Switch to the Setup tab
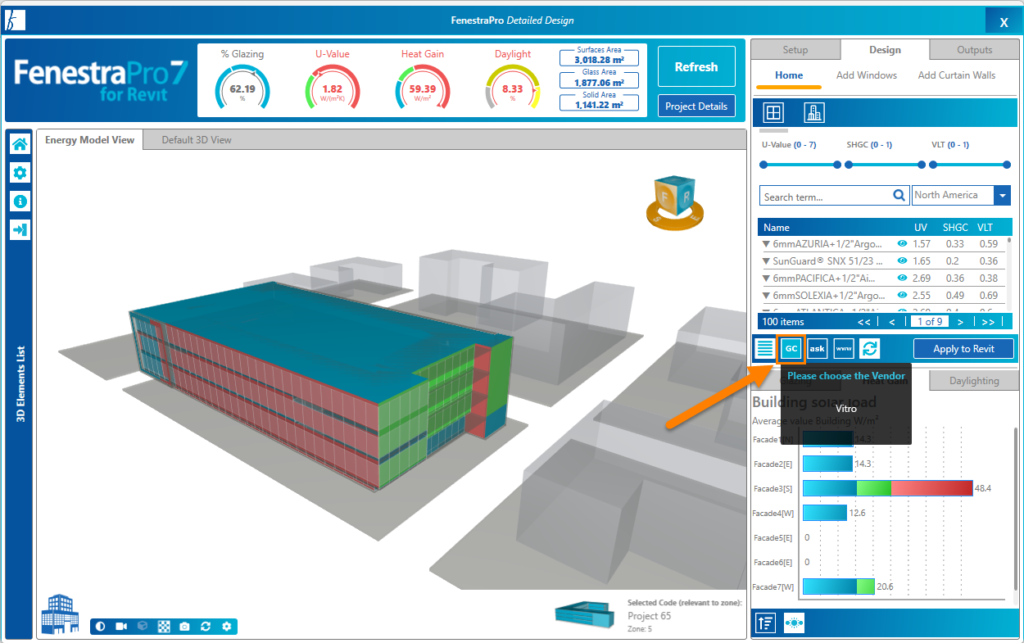 coord(795,50)
